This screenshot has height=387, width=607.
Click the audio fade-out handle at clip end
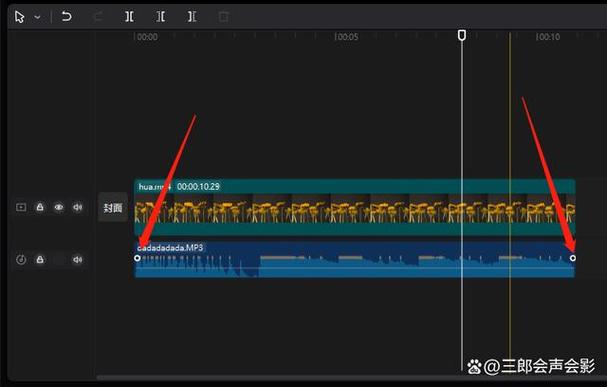573,258
